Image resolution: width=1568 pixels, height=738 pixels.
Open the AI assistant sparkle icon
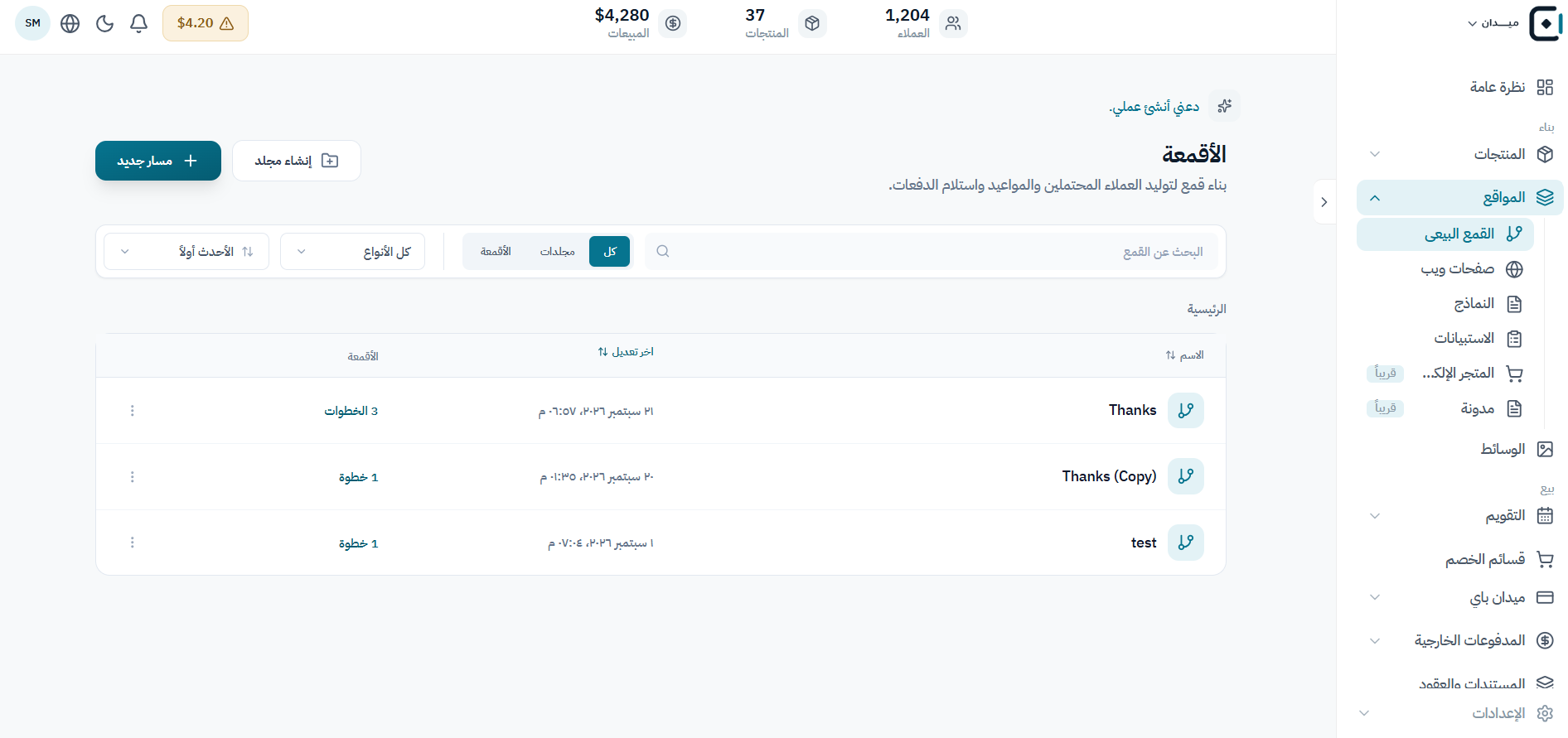click(1224, 106)
